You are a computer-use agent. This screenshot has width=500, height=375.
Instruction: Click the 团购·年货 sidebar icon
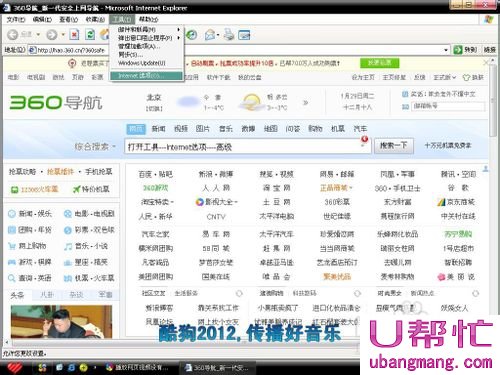point(12,230)
